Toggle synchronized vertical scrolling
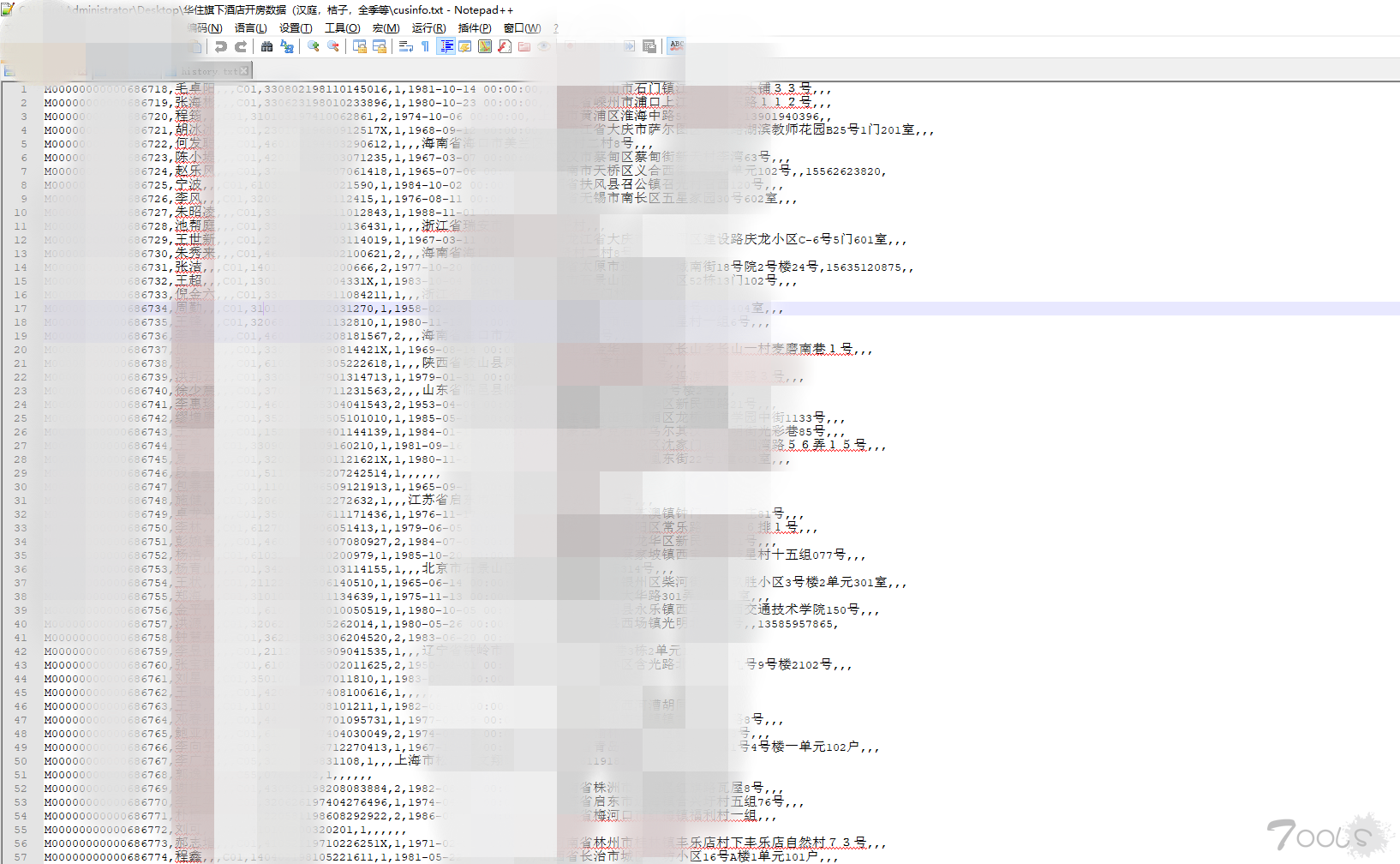The image size is (1400, 864). pyautogui.click(x=360, y=46)
